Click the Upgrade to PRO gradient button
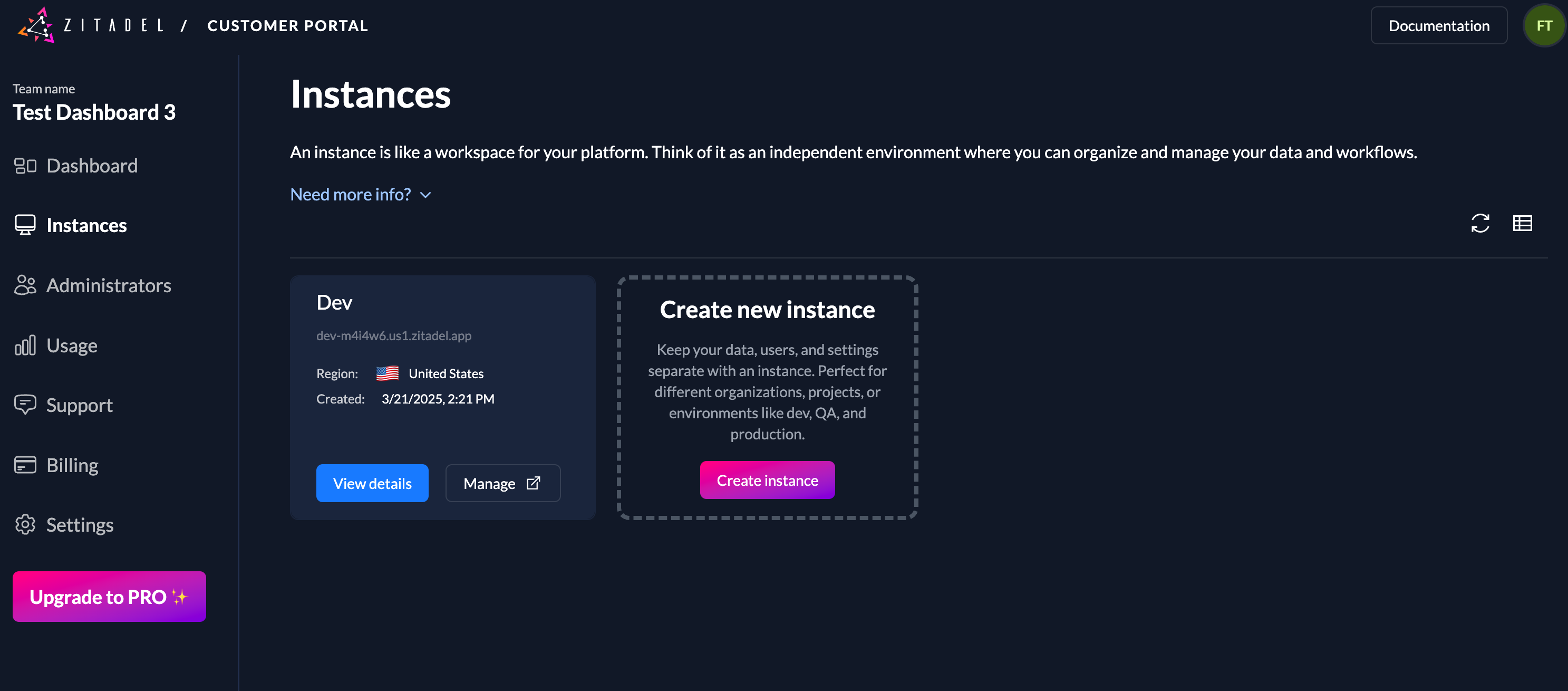 pyautogui.click(x=109, y=597)
